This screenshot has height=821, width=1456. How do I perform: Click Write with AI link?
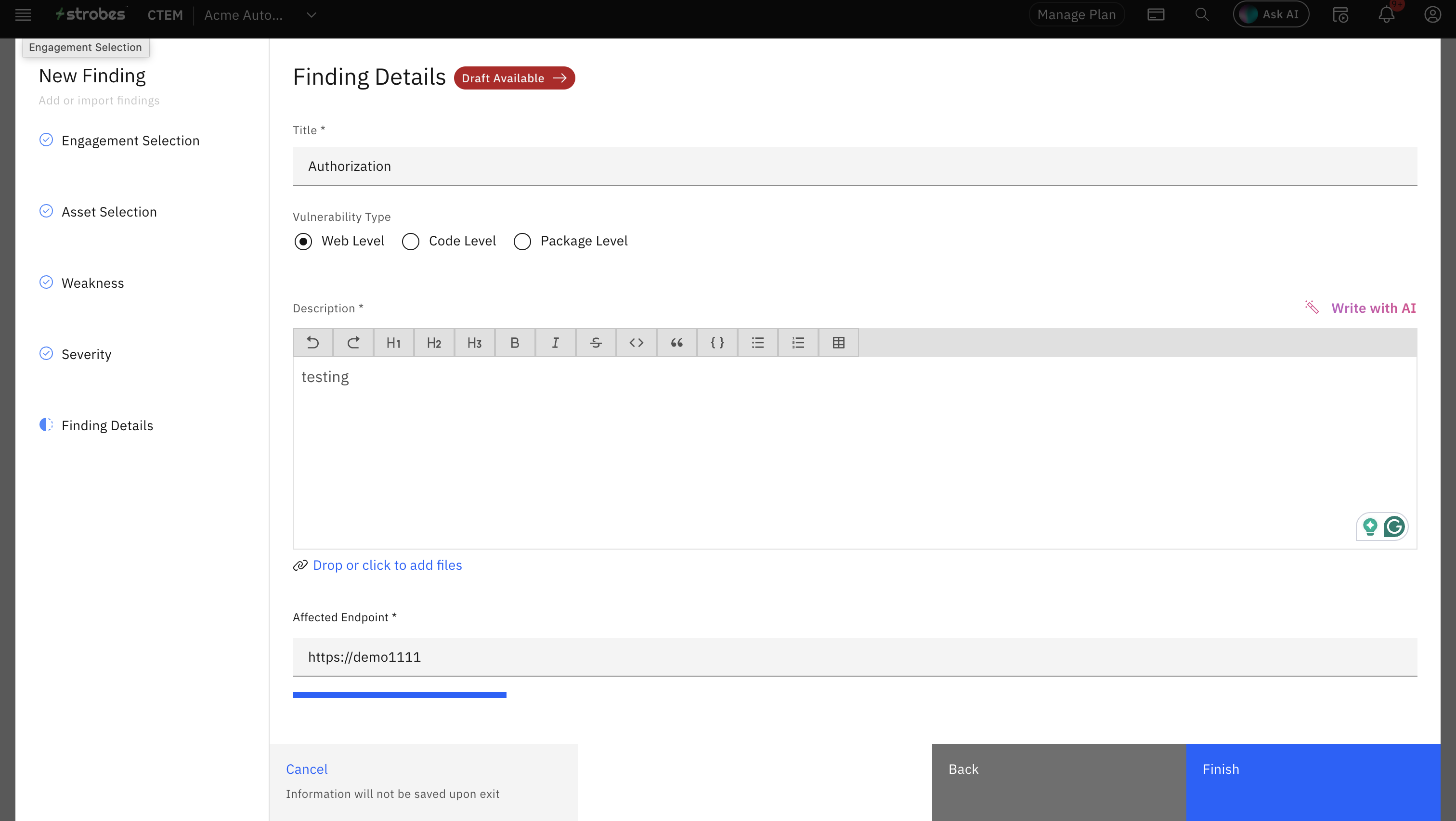click(x=1373, y=308)
